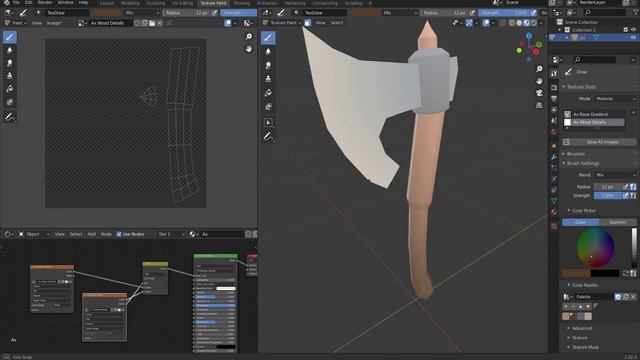Adjust the Strength slider in Brush Settings
This screenshot has height=360, width=640.
coord(607,196)
